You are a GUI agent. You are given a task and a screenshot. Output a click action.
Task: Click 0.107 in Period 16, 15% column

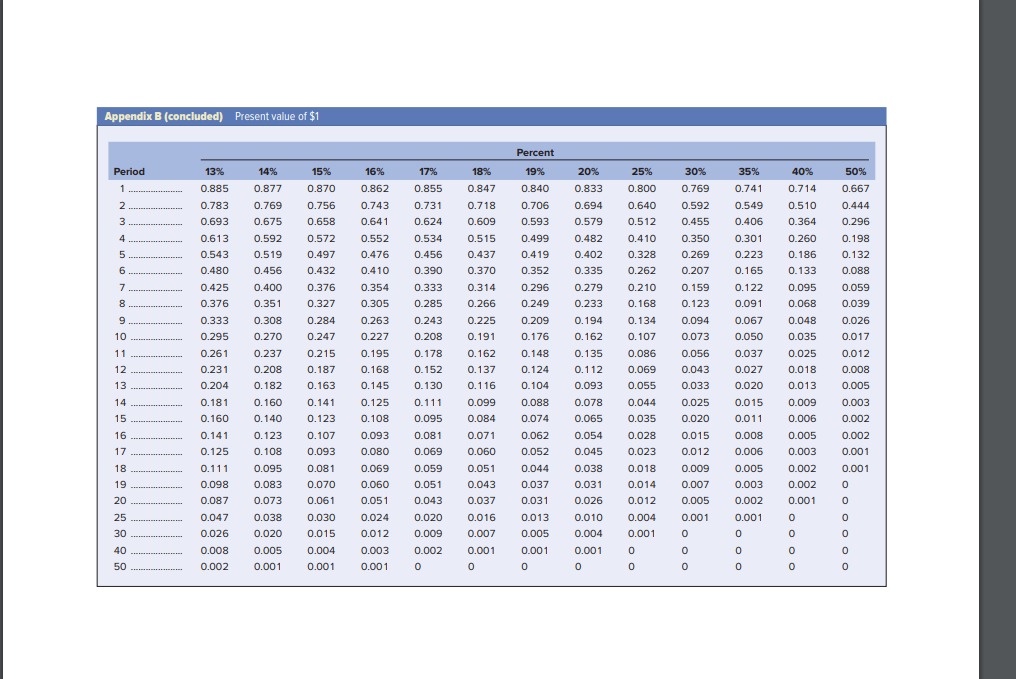[321, 435]
